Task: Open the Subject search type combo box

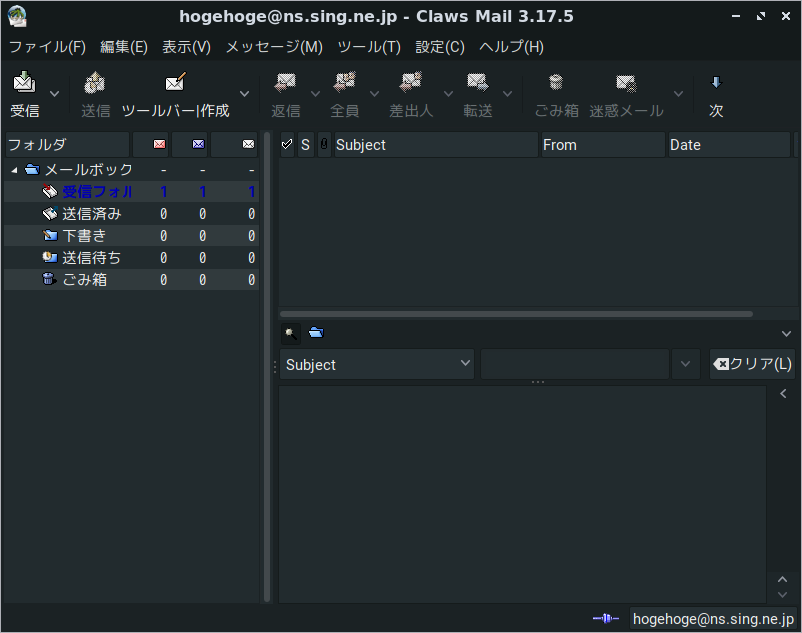Action: [x=377, y=364]
